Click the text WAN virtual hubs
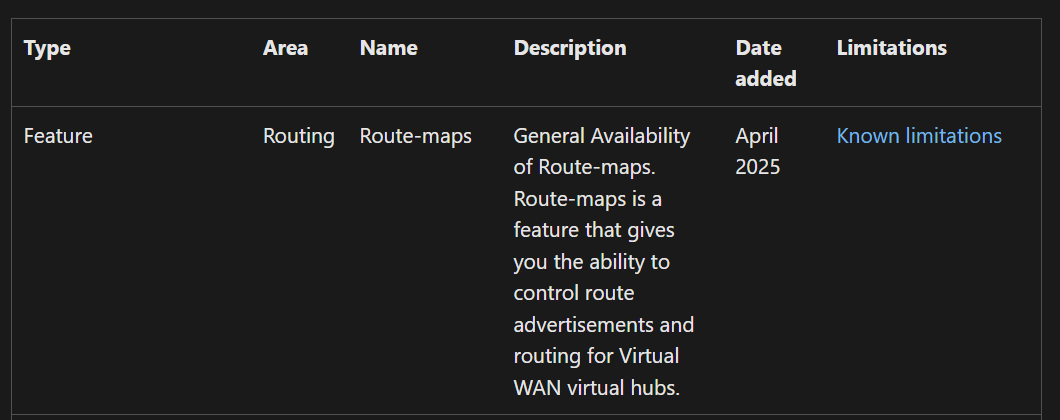 (x=596, y=388)
